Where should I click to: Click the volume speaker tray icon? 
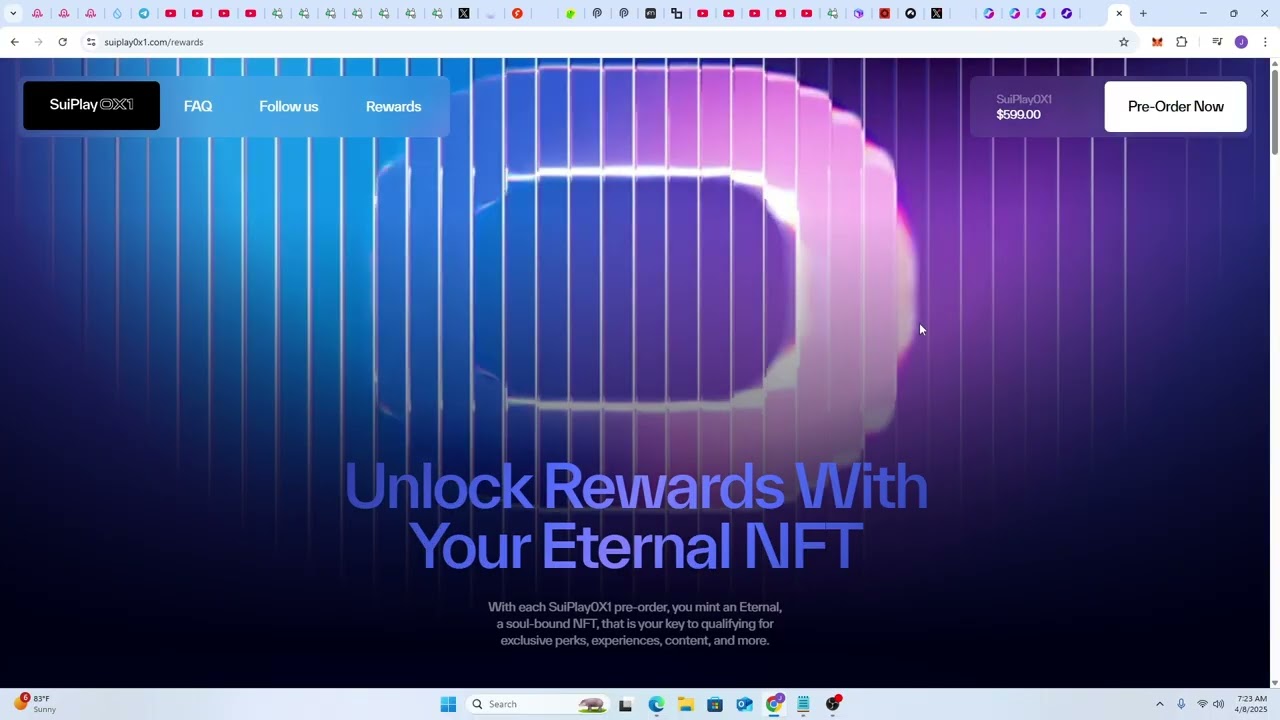[x=1218, y=704]
